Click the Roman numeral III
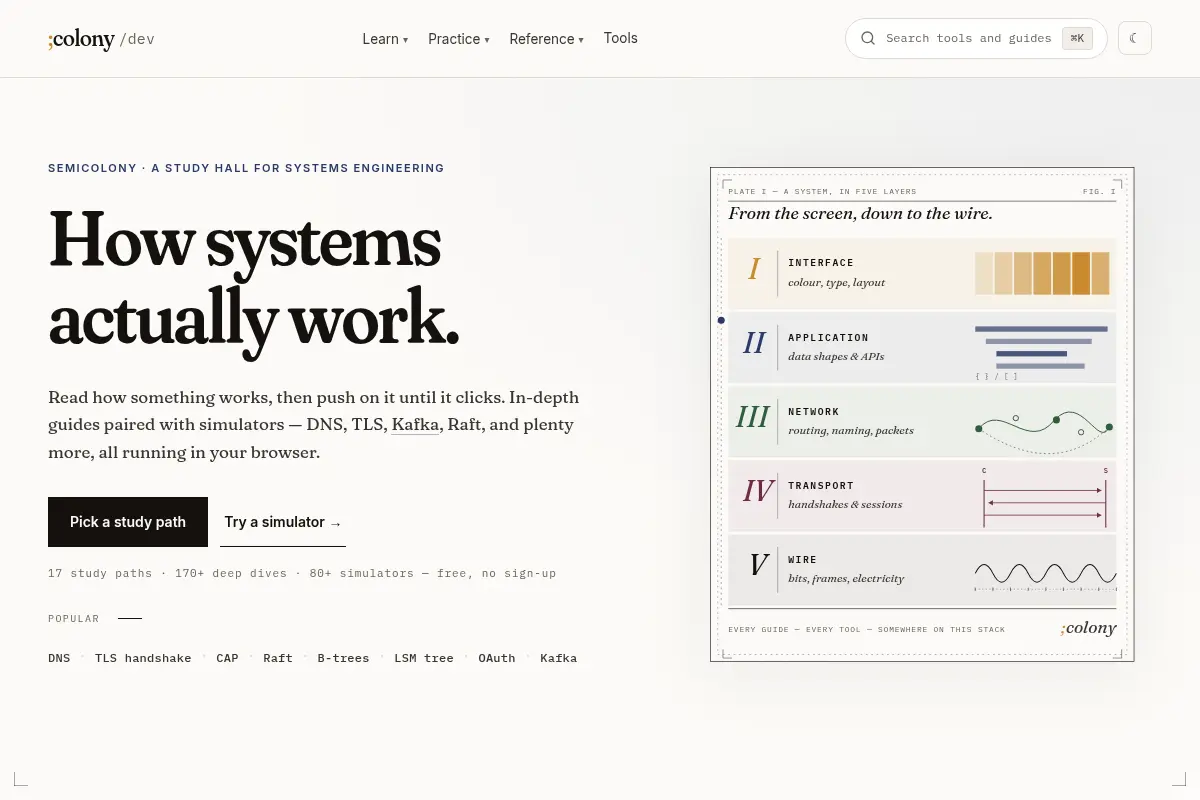 click(752, 416)
